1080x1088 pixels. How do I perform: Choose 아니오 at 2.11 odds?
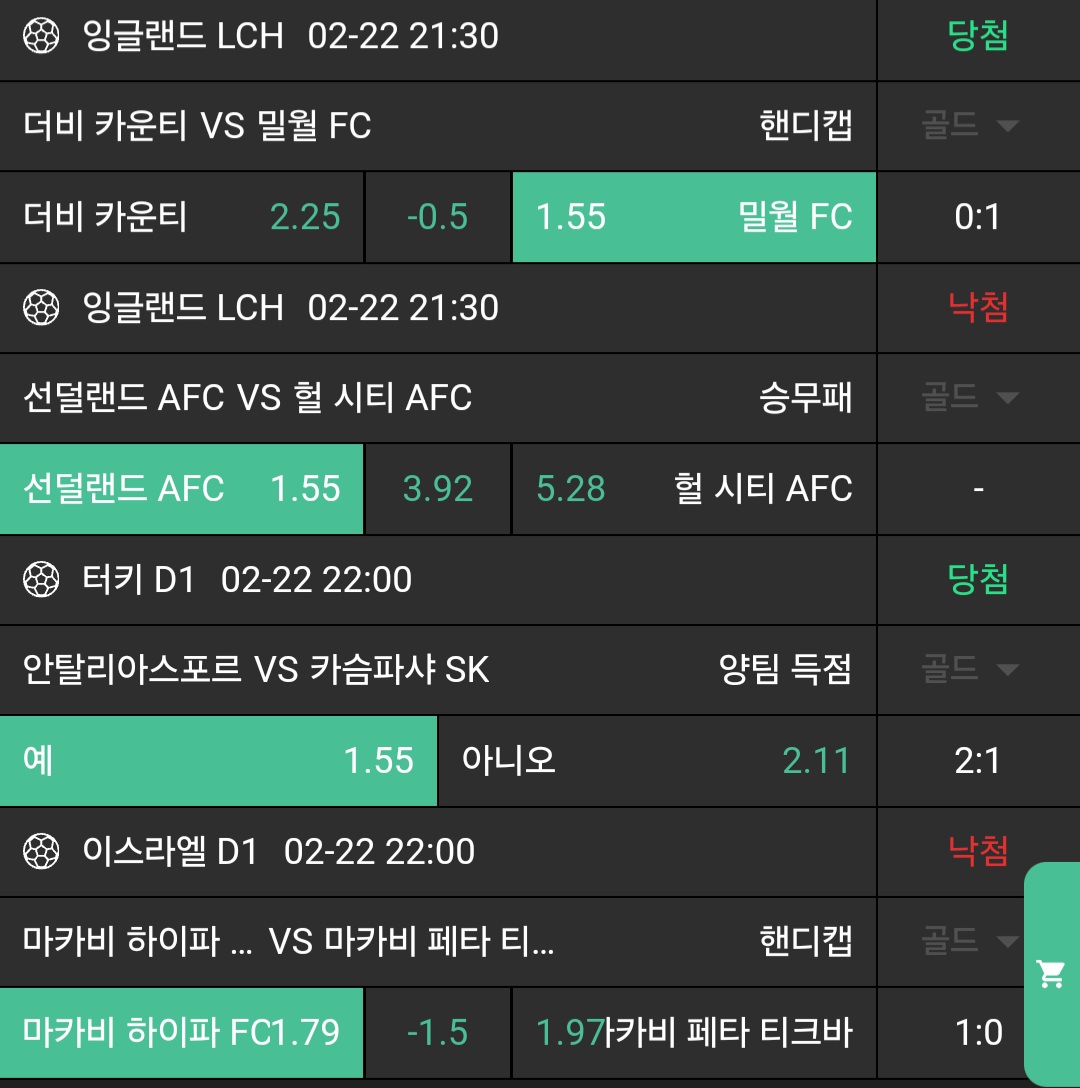[x=657, y=761]
